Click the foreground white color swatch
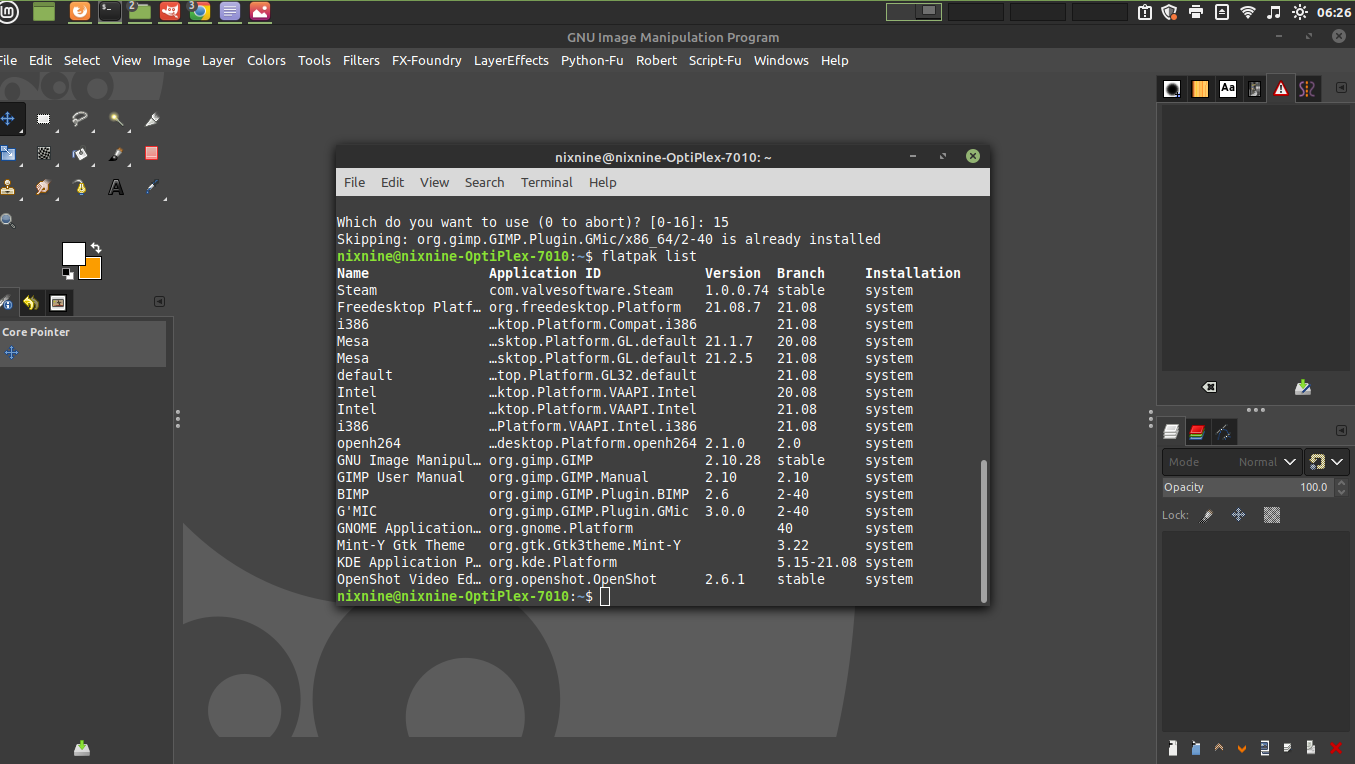The height and width of the screenshot is (764, 1355). [74, 254]
